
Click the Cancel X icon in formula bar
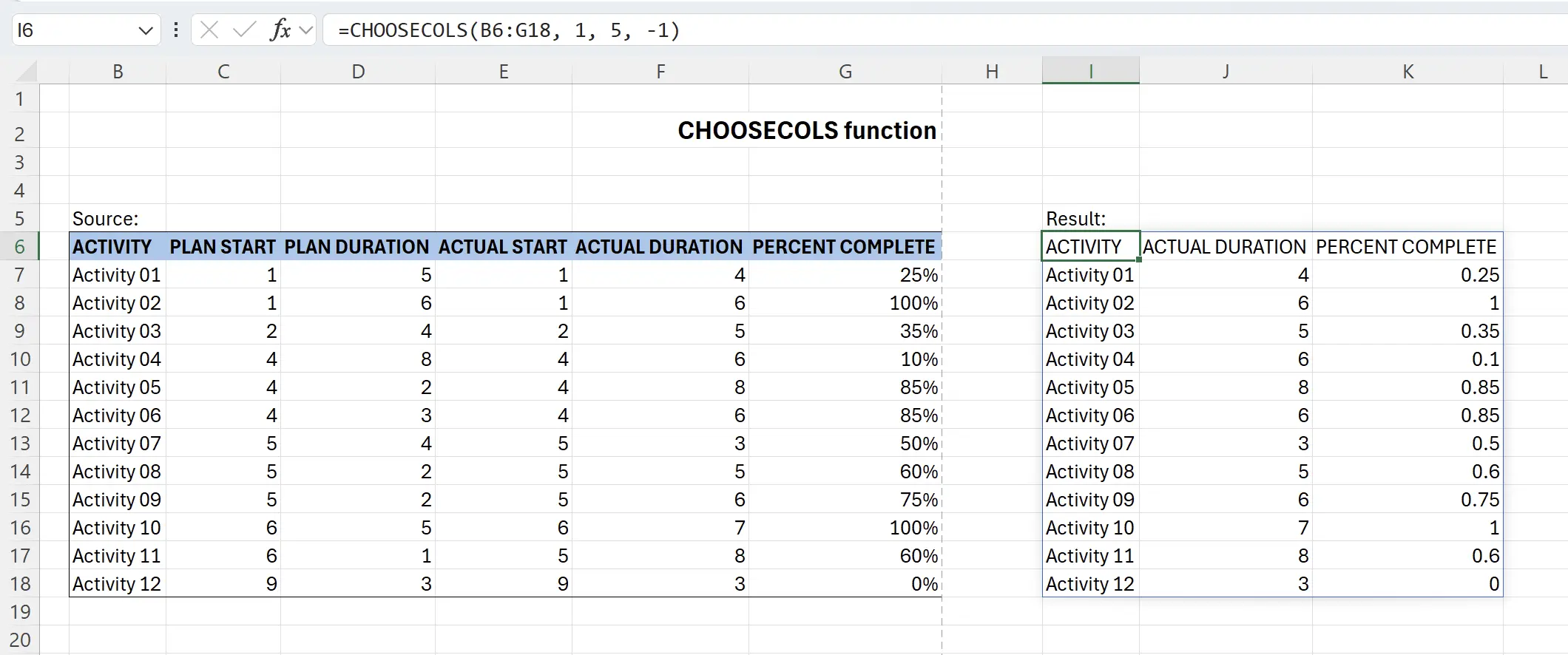tap(209, 30)
